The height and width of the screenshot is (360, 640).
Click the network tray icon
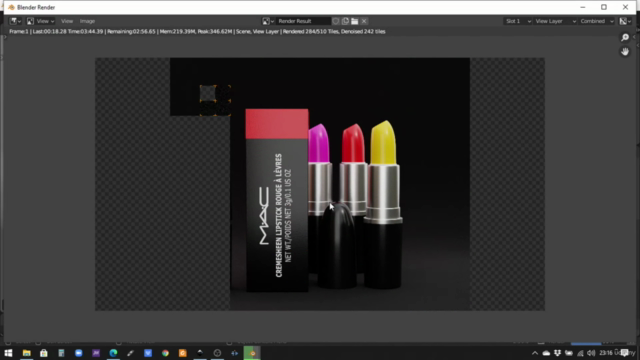pyautogui.click(x=580, y=353)
